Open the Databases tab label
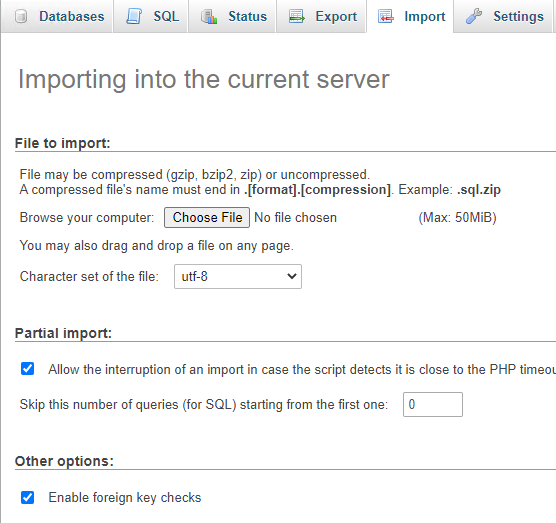The image size is (556, 523). coord(72,16)
